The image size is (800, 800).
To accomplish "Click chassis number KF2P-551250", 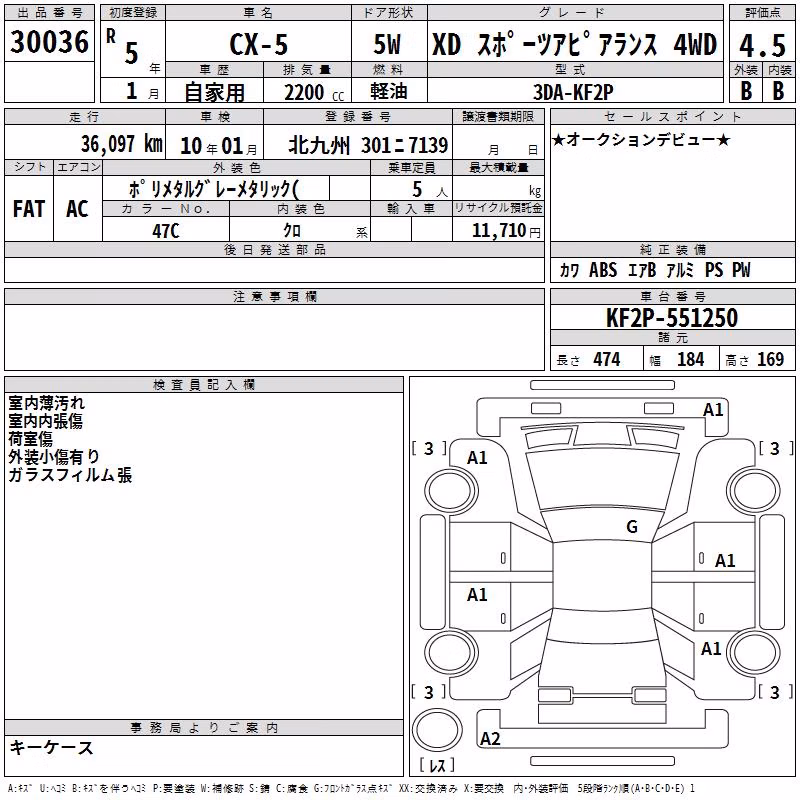I will 672,318.
